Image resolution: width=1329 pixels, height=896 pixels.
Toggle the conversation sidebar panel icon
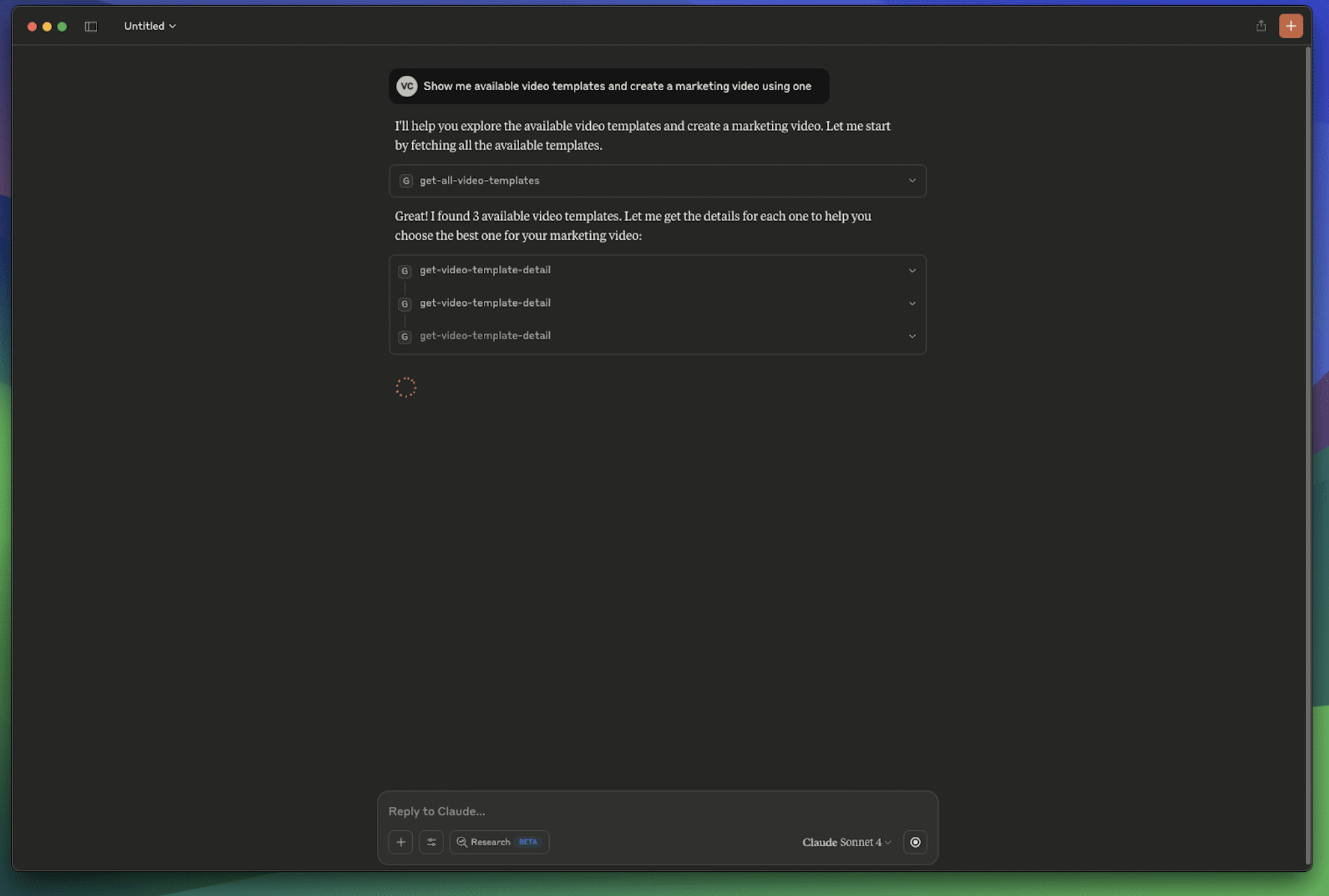click(89, 25)
